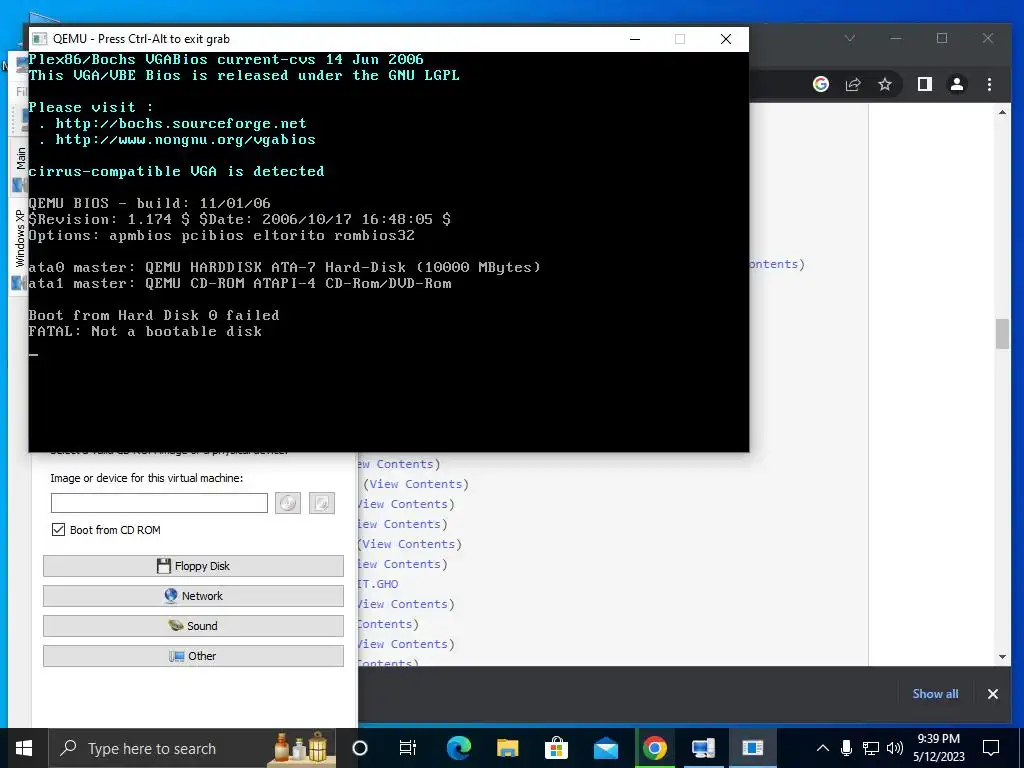Click the microphone tray icon
Viewport: 1024px width, 768px height.
pyautogui.click(x=846, y=748)
